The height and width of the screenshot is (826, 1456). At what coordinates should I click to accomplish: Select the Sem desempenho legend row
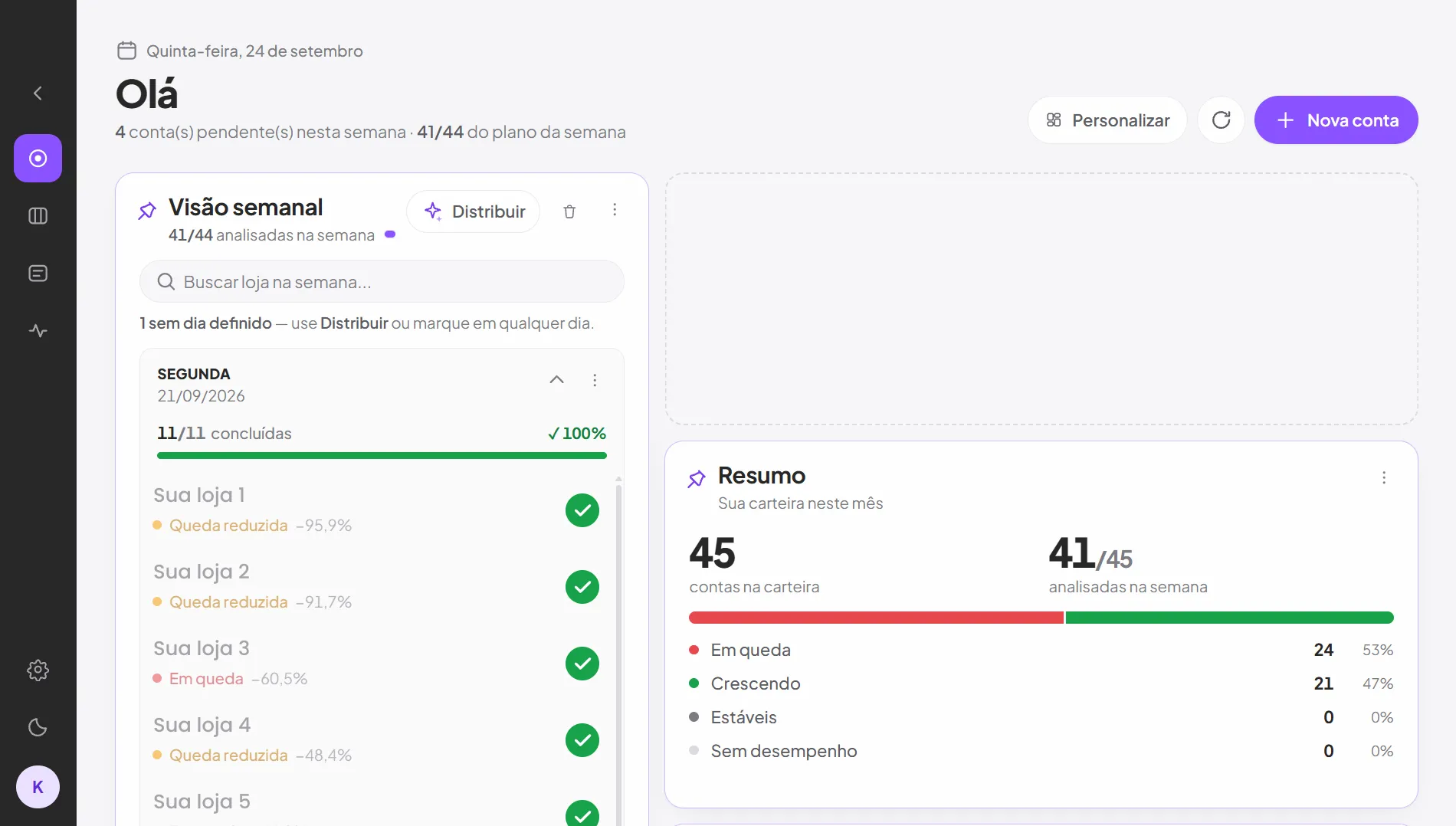(x=1041, y=751)
